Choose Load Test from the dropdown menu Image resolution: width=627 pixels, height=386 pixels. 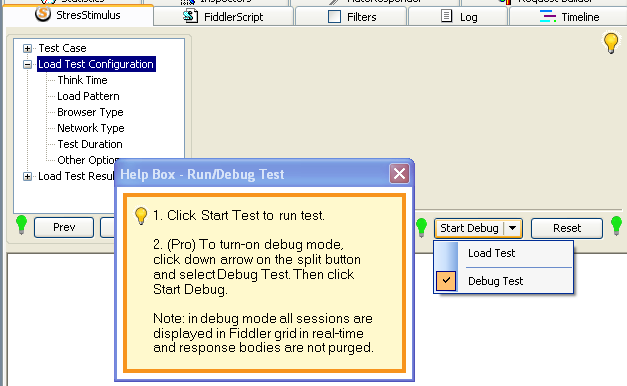point(504,253)
